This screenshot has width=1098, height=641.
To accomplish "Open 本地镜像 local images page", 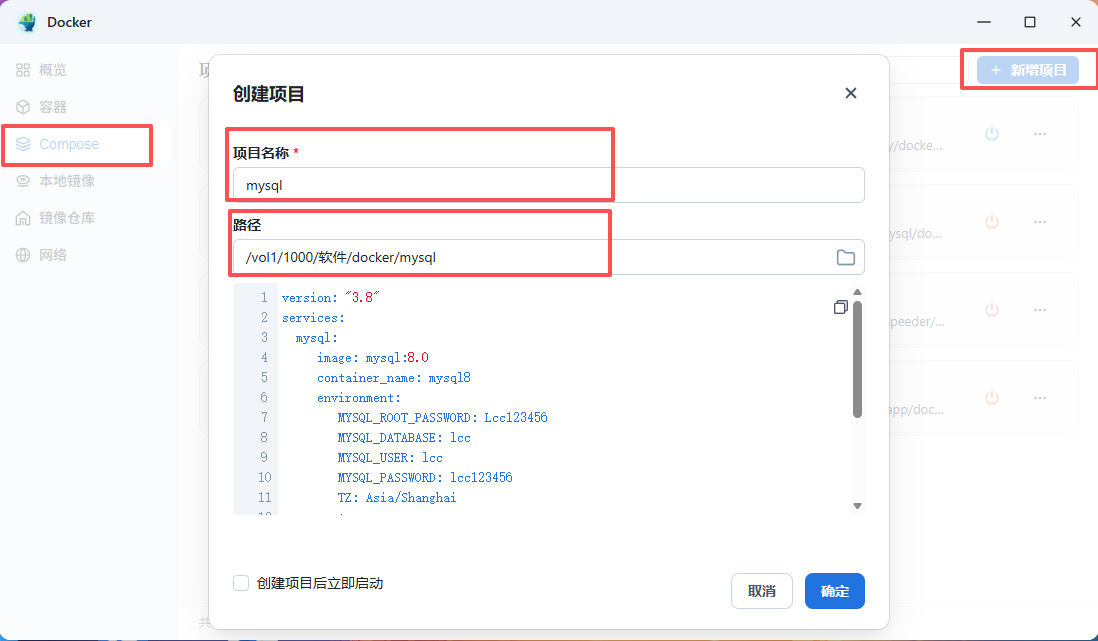I will tap(56, 181).
